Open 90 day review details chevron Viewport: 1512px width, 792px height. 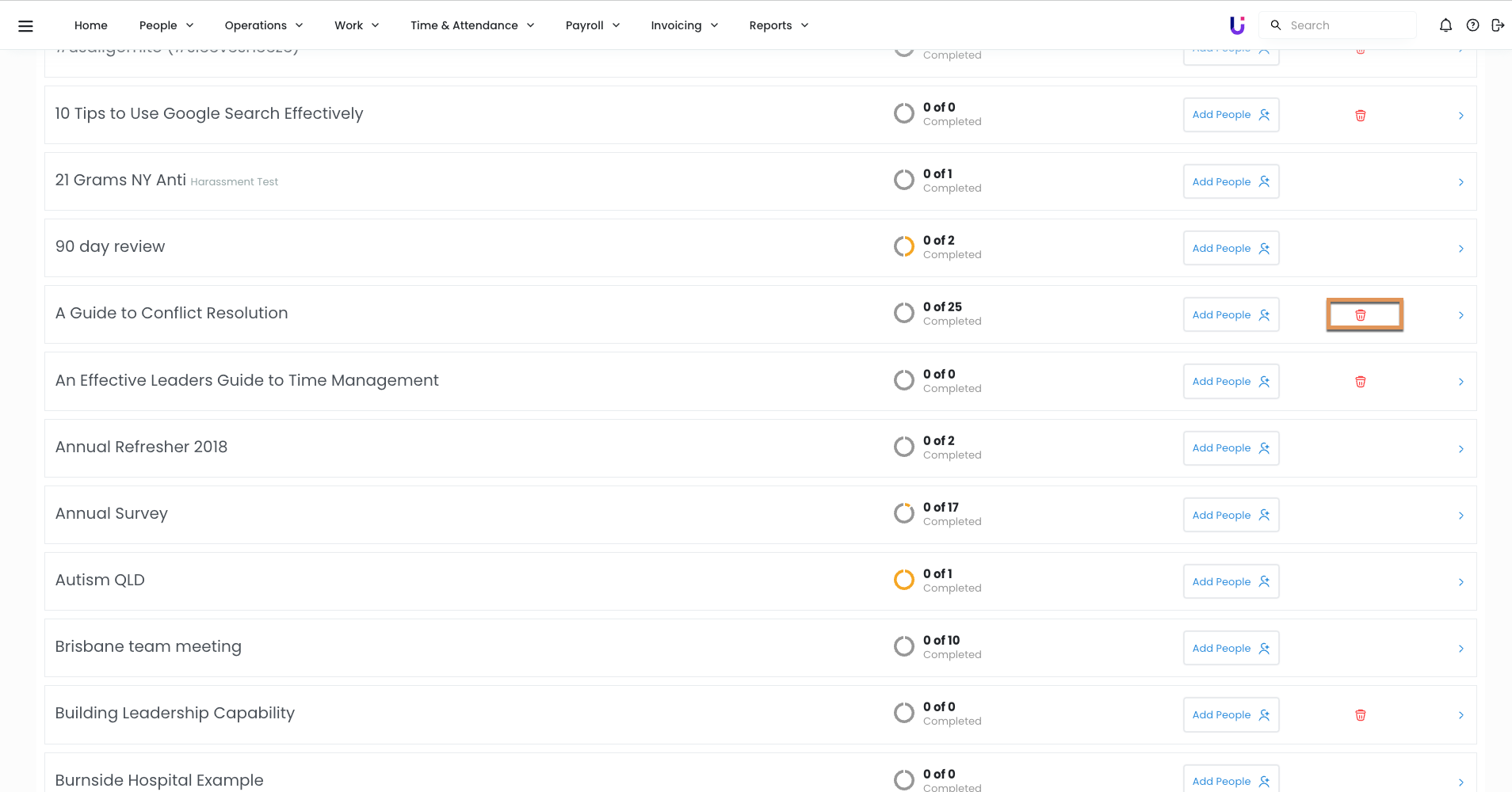(1460, 249)
